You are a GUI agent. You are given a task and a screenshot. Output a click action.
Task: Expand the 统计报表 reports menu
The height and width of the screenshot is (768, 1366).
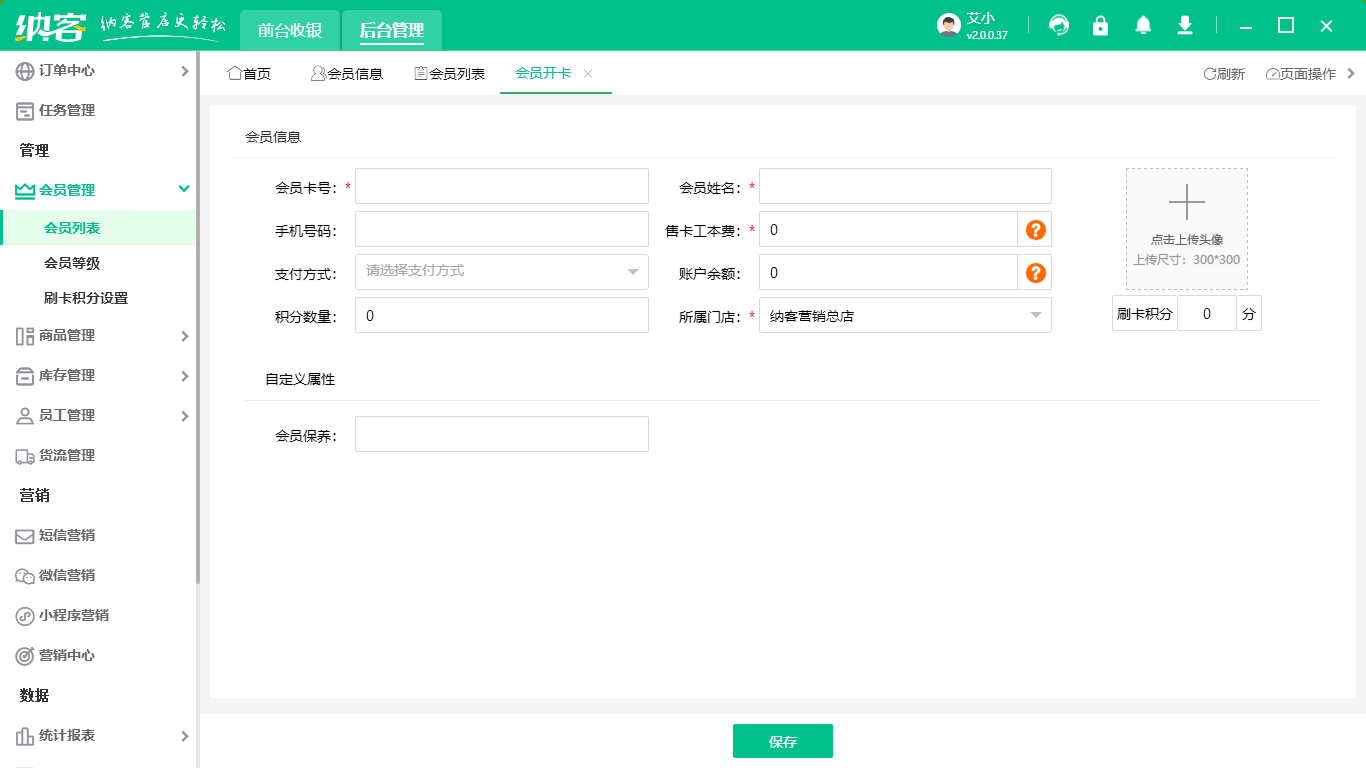(100, 735)
